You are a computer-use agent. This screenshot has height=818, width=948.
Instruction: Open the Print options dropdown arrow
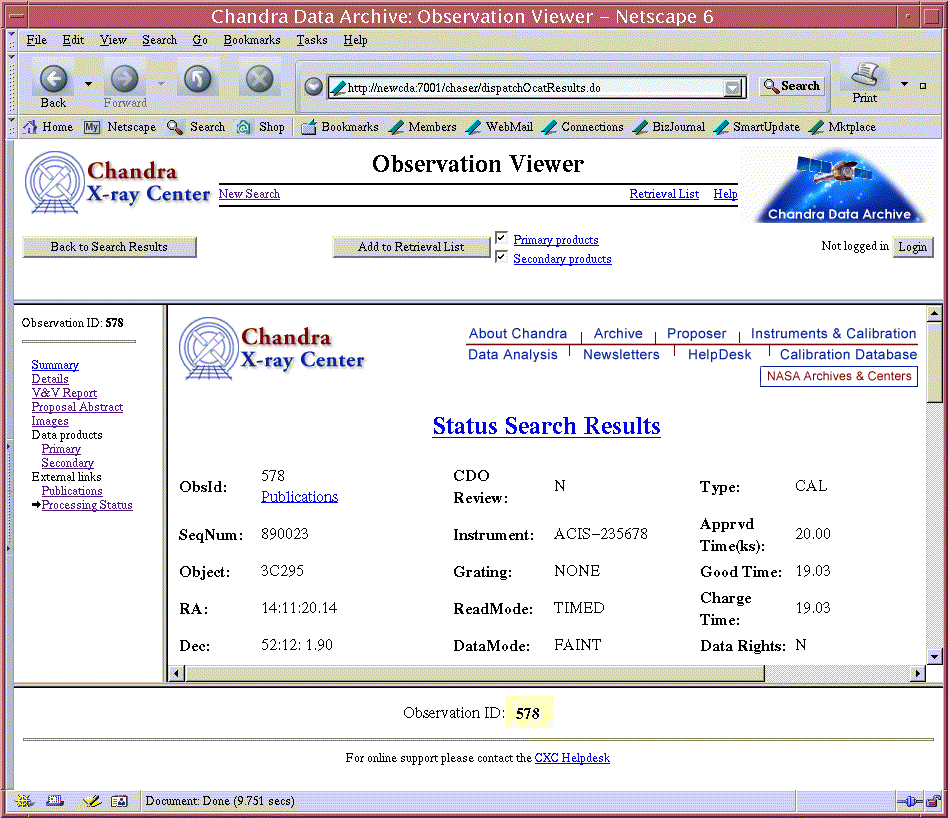[904, 84]
